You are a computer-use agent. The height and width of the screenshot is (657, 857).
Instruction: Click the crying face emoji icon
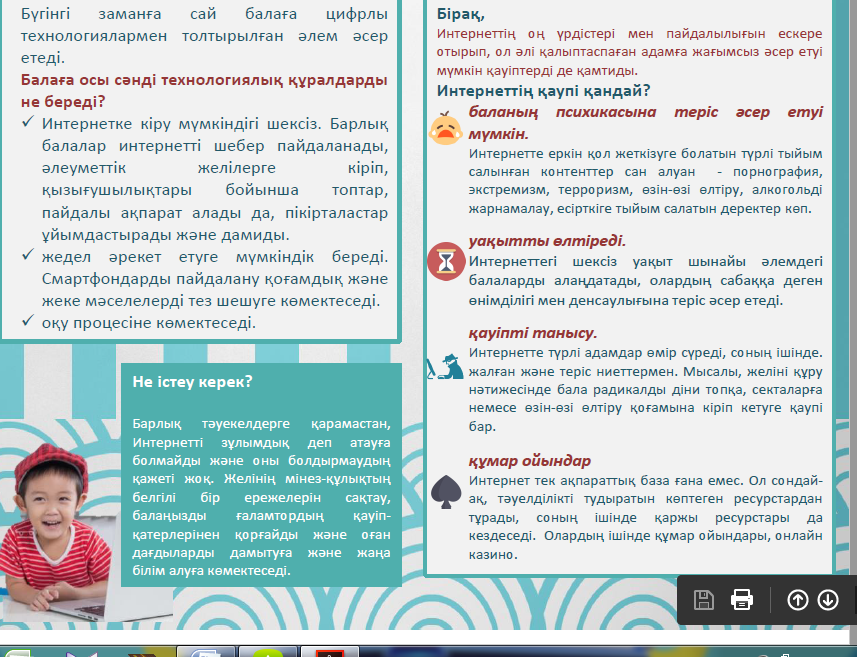[x=443, y=128]
